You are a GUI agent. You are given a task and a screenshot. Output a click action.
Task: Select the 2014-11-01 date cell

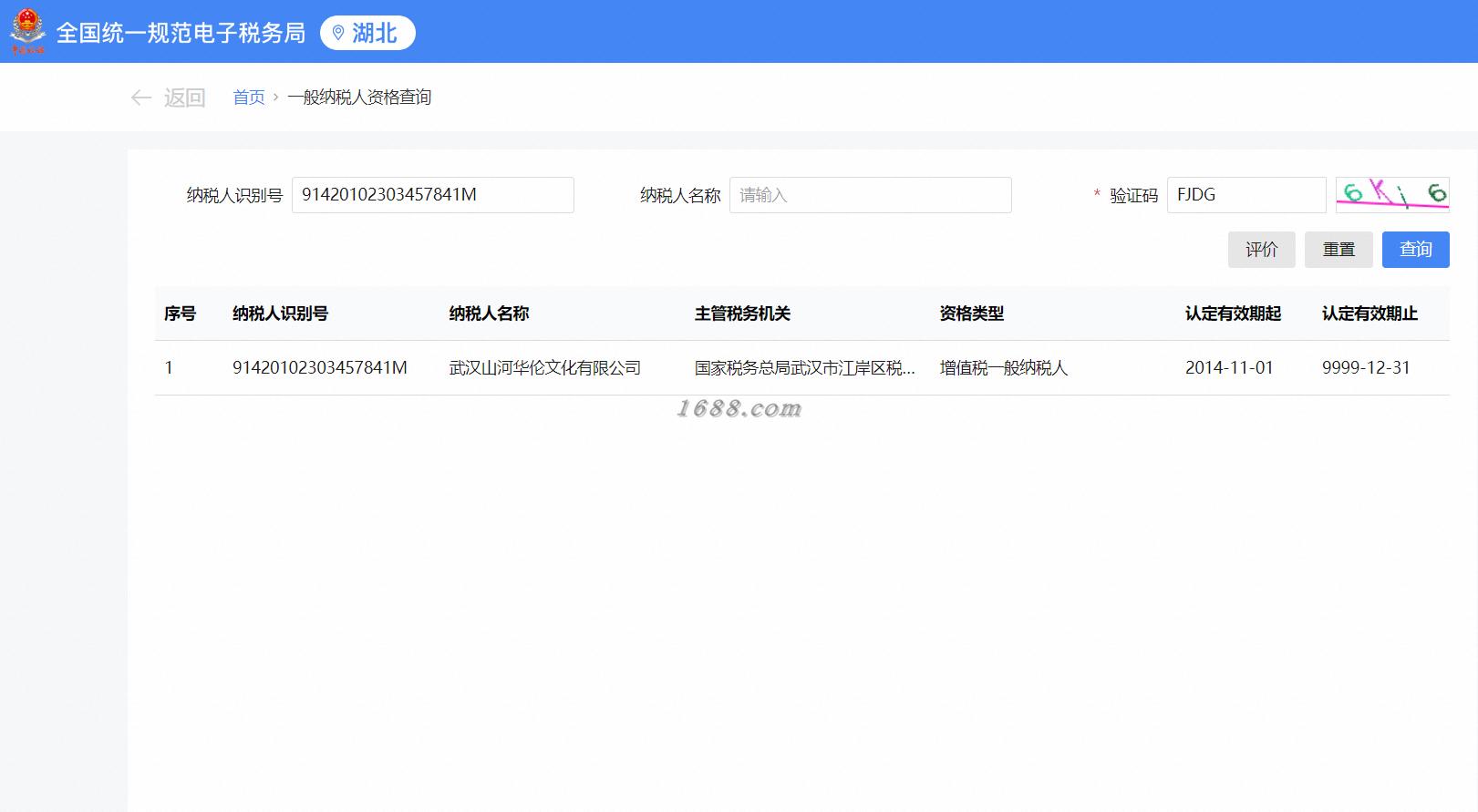[x=1229, y=368]
